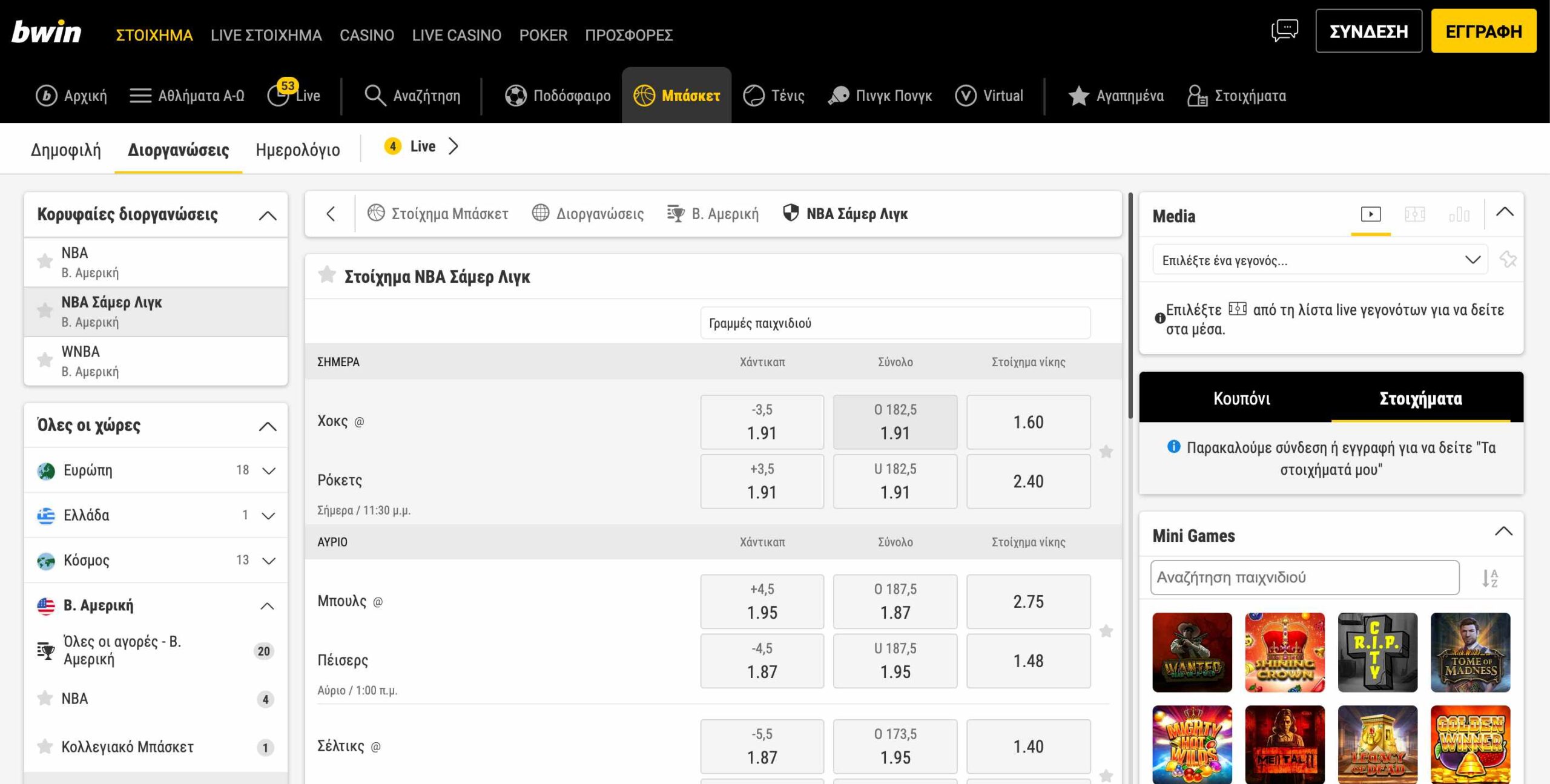Open Β. Αμερική breadcrumb link
This screenshot has width=1550, height=784.
click(713, 214)
